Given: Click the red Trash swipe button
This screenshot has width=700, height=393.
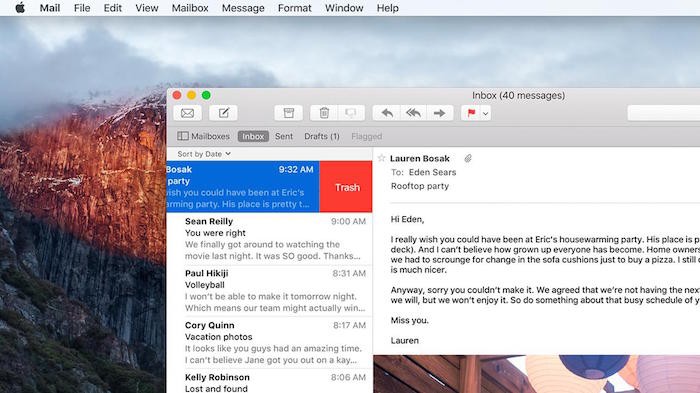Looking at the screenshot, I should 346,187.
